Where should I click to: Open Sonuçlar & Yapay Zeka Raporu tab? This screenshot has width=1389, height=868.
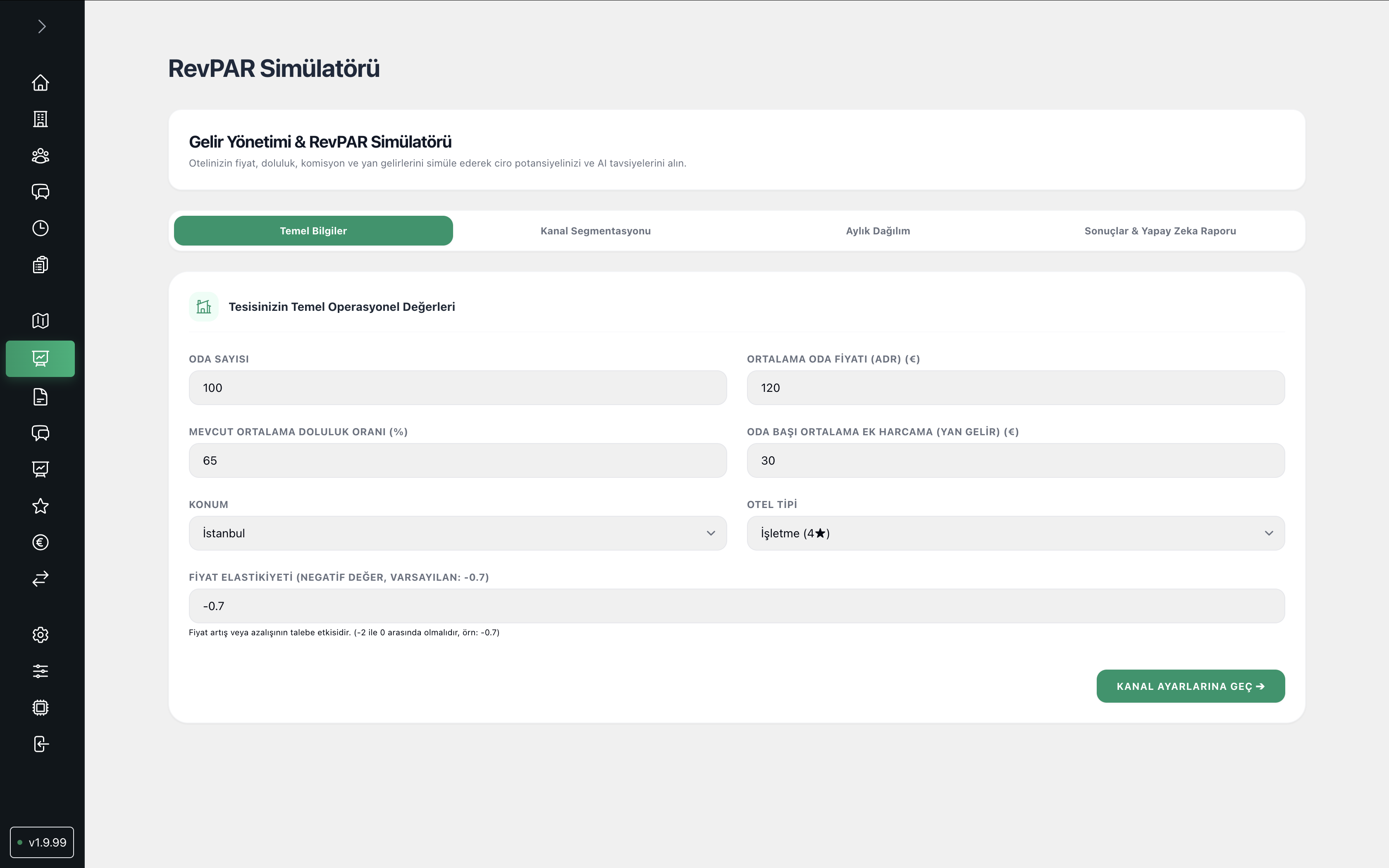click(1160, 231)
